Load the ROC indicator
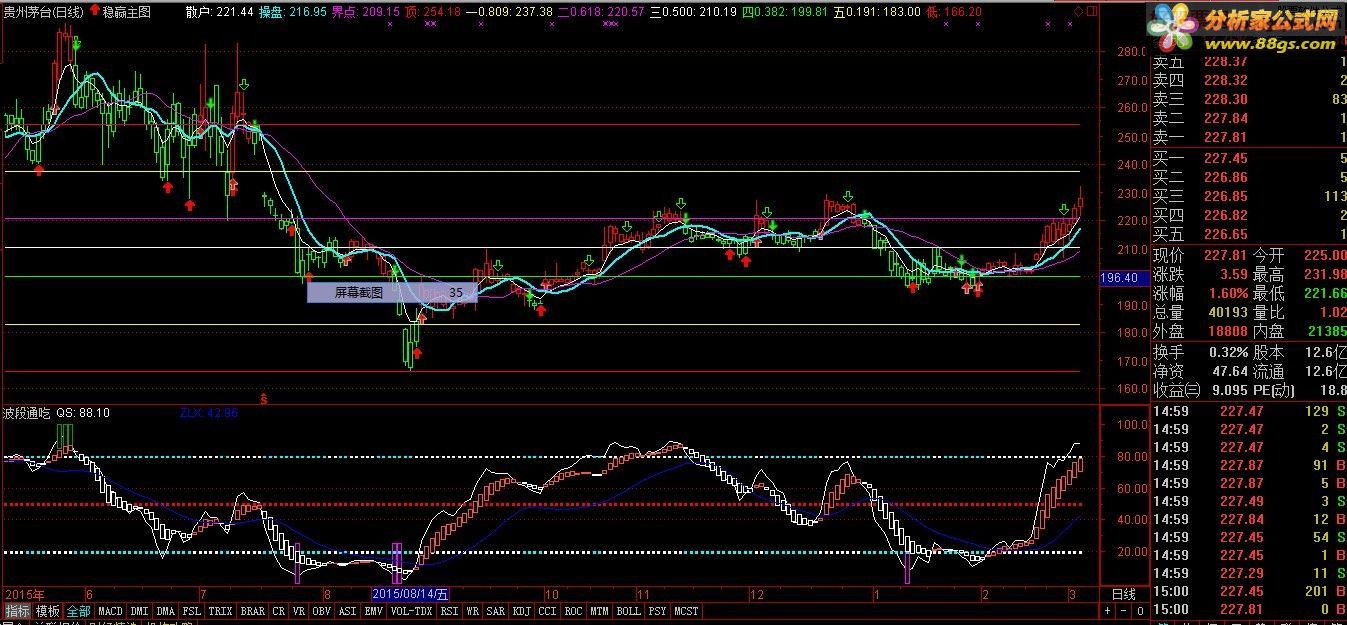This screenshot has height=625, width=1347. [x=574, y=610]
